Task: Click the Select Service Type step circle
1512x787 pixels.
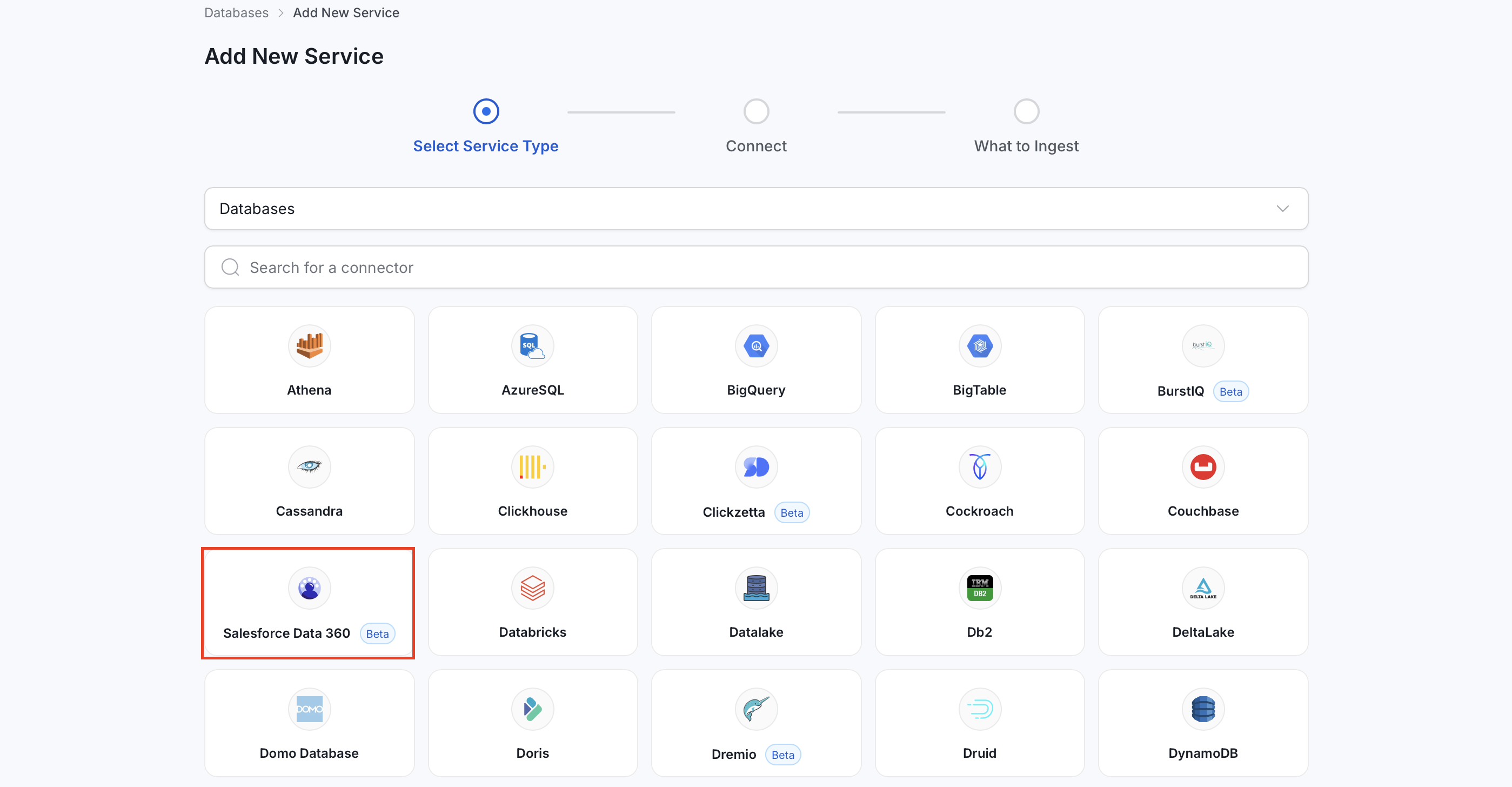Action: point(486,111)
